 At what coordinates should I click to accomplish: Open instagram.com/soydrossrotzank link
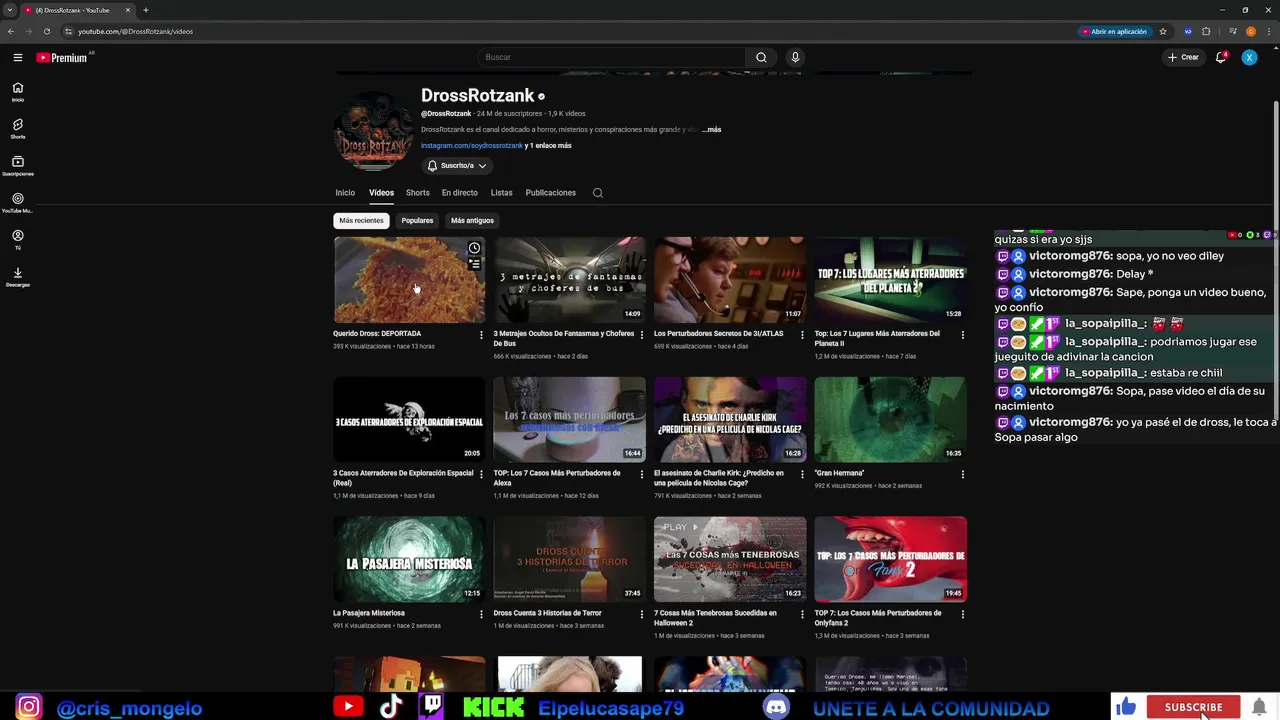(x=472, y=146)
